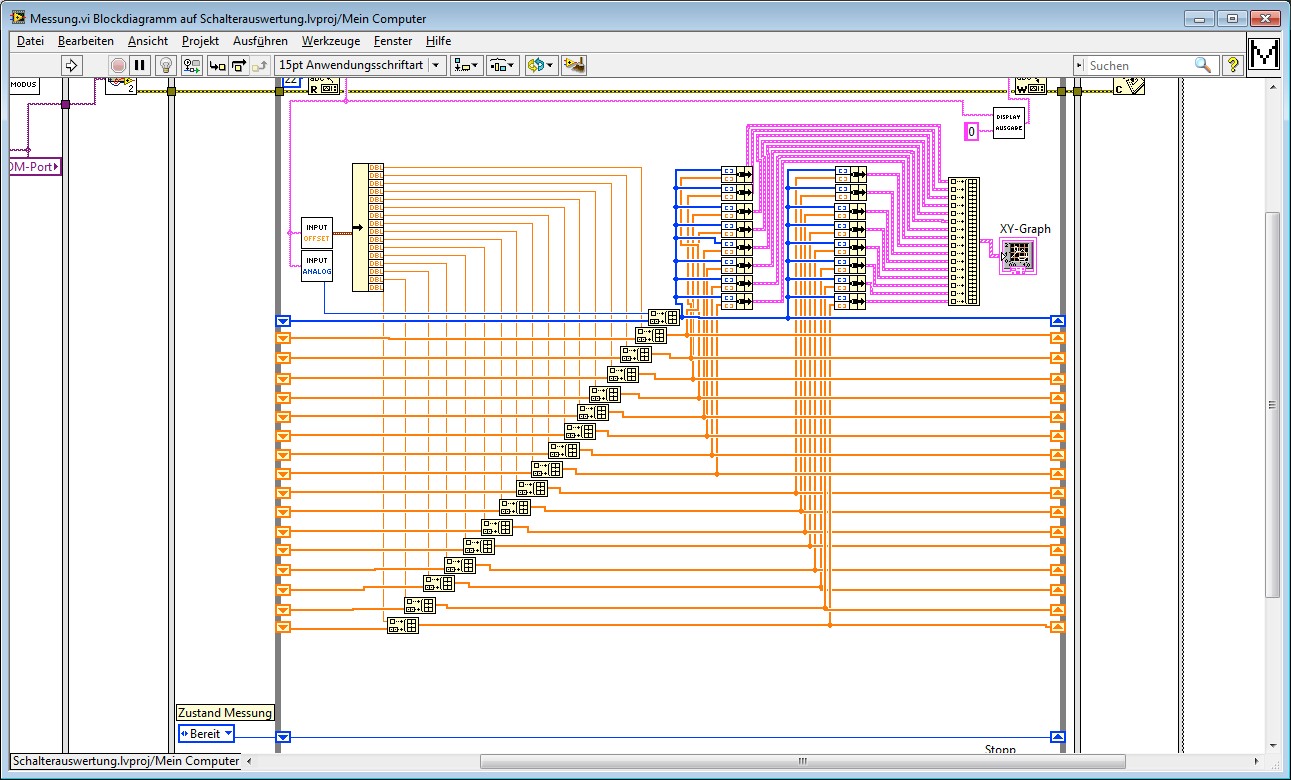Viewport: 1291px width, 780px height.
Task: Toggle the retain wire values button
Action: click(192, 65)
